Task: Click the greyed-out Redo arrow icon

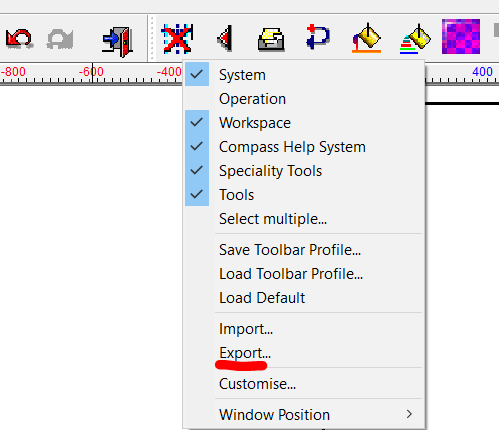Action: pos(60,39)
